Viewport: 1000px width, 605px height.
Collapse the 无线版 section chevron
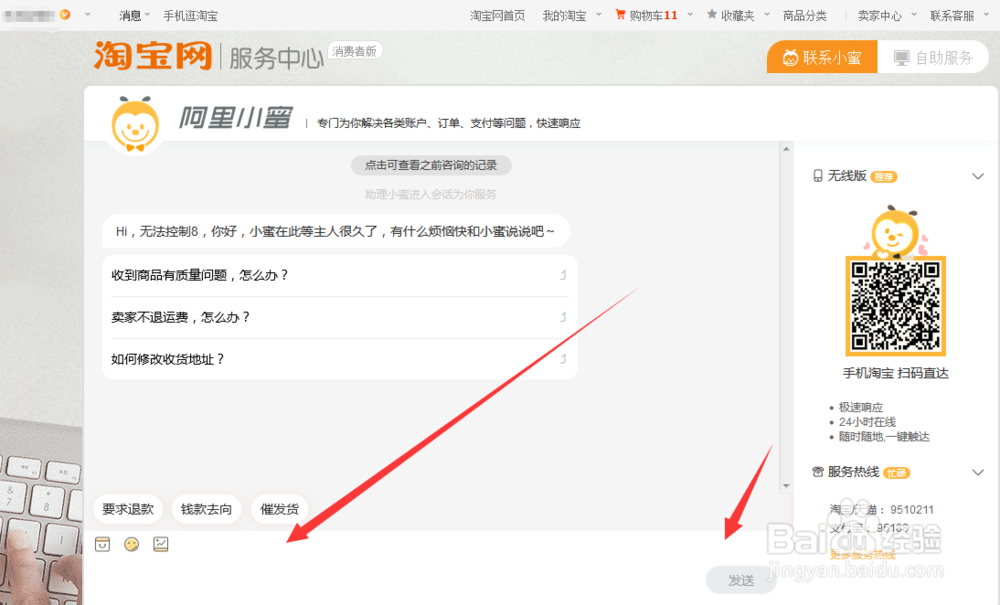(x=978, y=177)
